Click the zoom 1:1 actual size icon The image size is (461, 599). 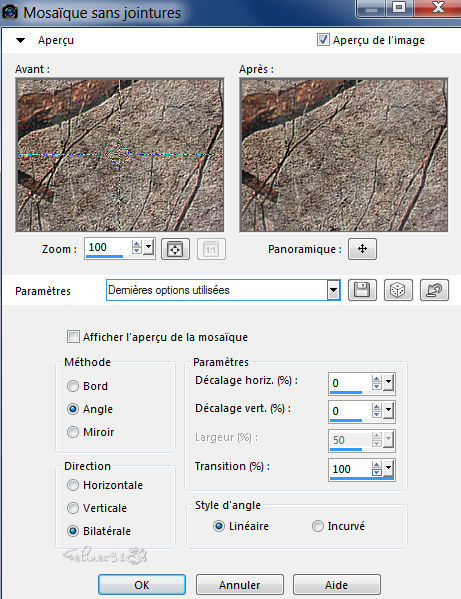tap(211, 249)
